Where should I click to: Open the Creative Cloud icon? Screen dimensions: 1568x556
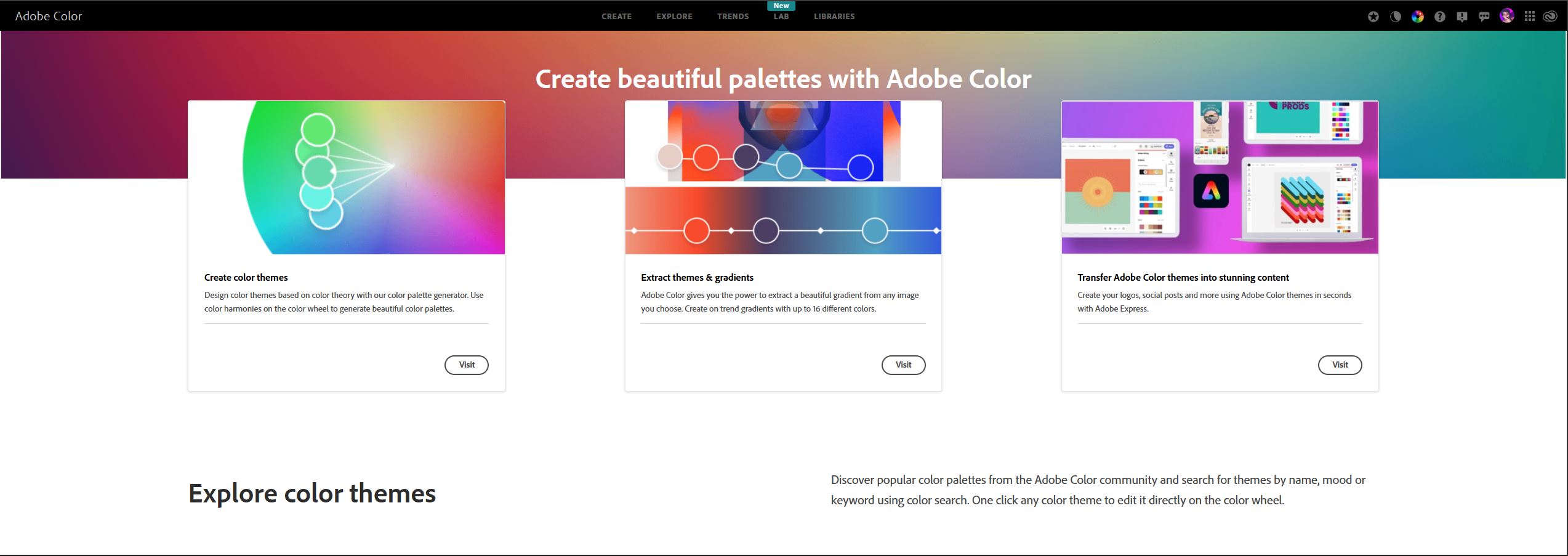pyautogui.click(x=1550, y=17)
